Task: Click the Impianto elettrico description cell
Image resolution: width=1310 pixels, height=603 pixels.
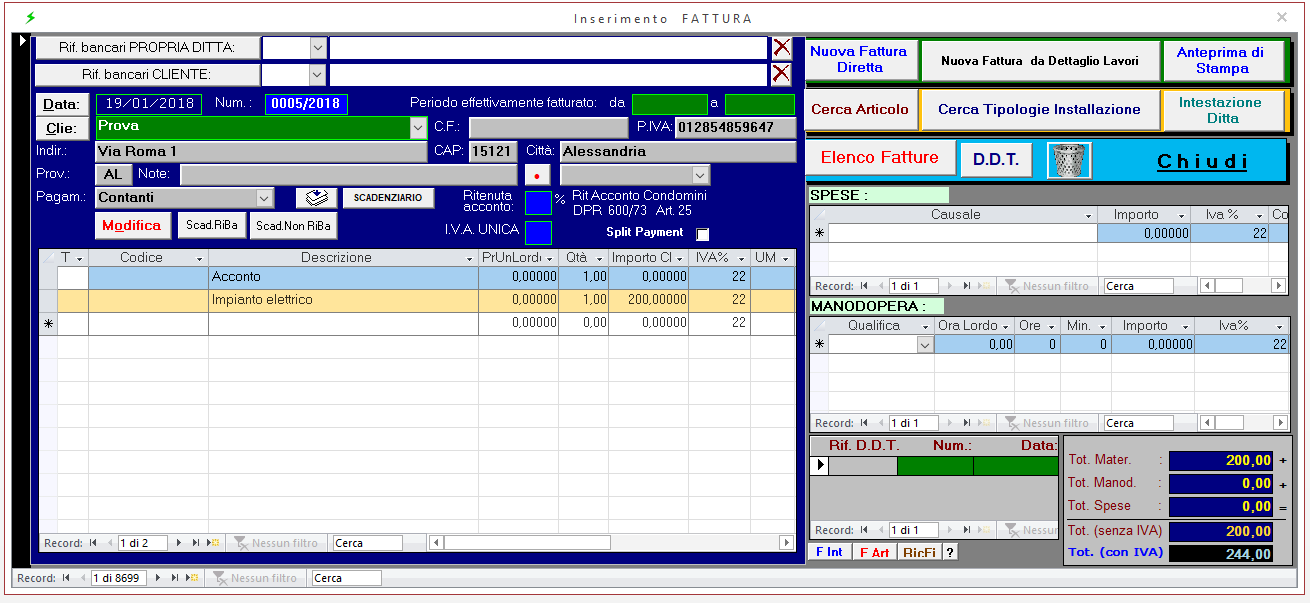Action: [343, 300]
